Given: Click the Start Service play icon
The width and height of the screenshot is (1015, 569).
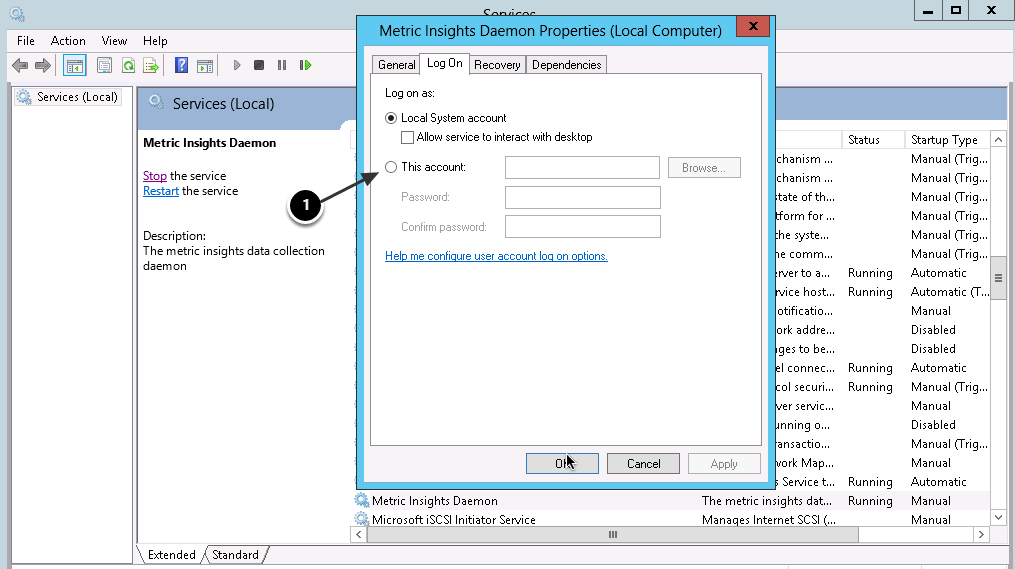Looking at the screenshot, I should click(x=237, y=65).
